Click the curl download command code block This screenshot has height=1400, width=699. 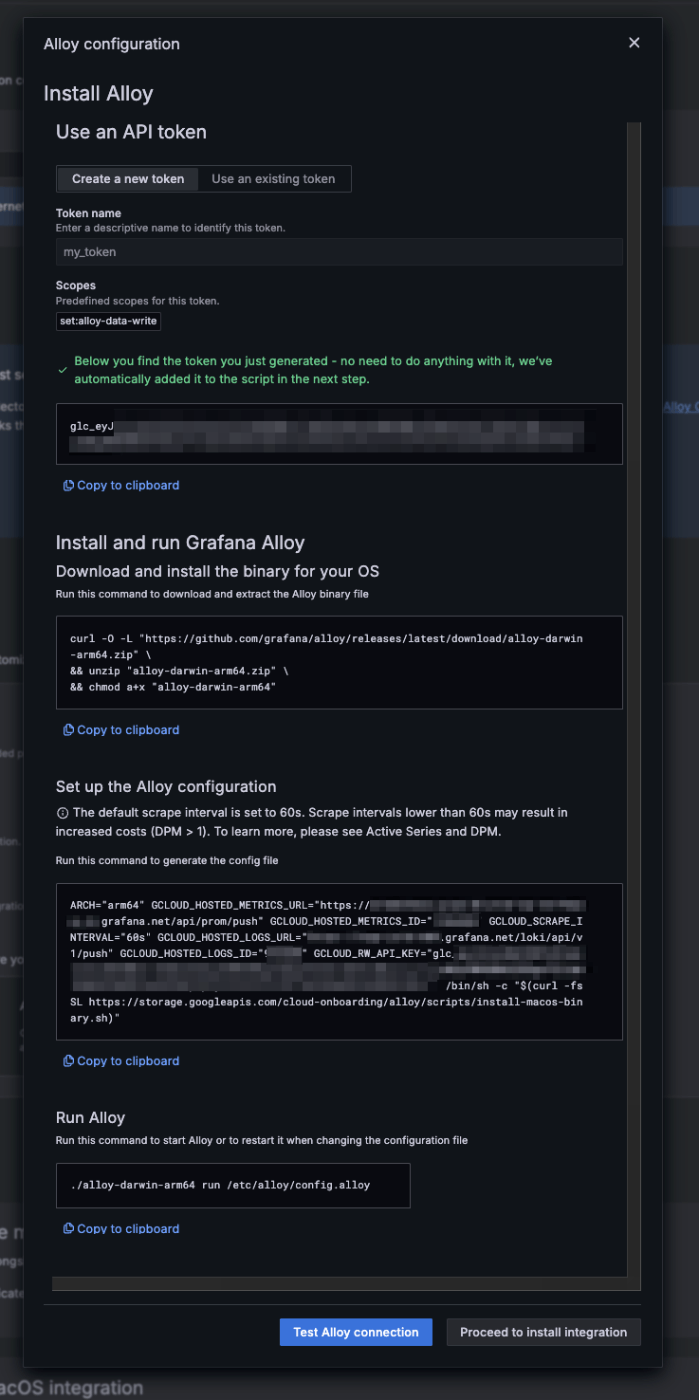pos(339,662)
